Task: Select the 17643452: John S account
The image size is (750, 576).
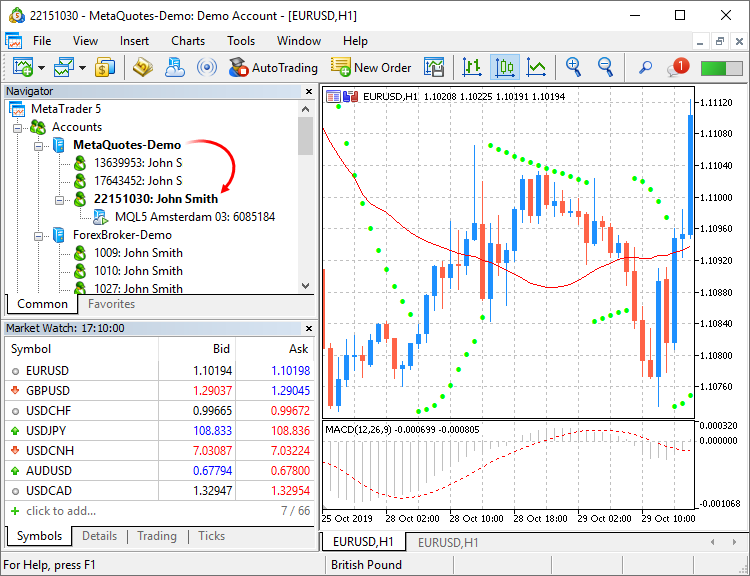Action: [138, 181]
